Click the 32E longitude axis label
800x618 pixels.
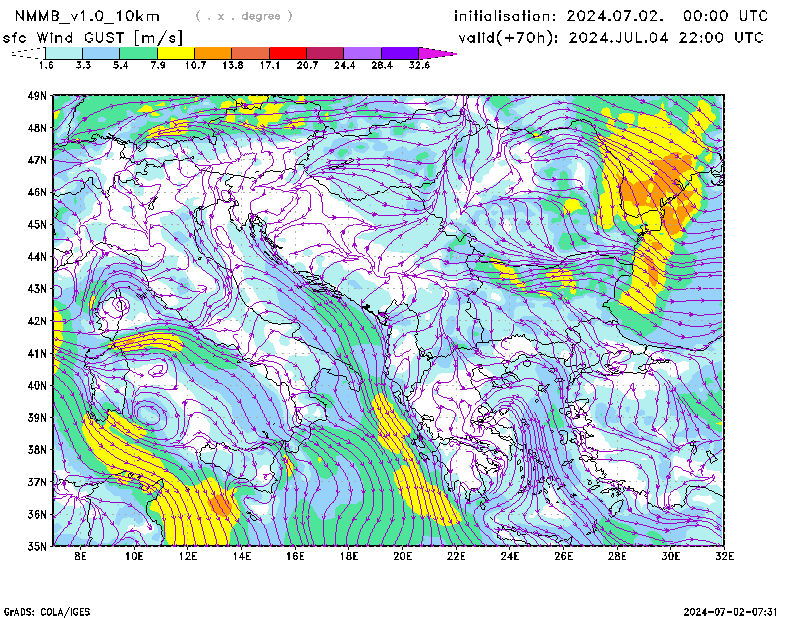point(722,555)
